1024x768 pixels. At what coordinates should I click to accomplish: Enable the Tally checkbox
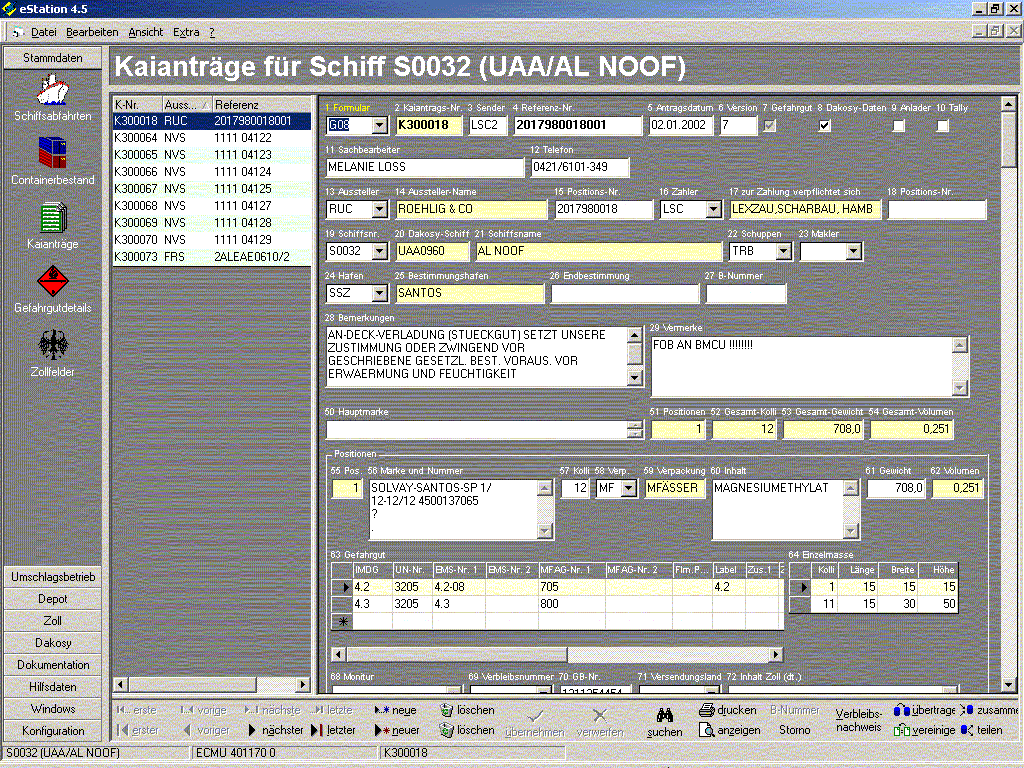942,125
